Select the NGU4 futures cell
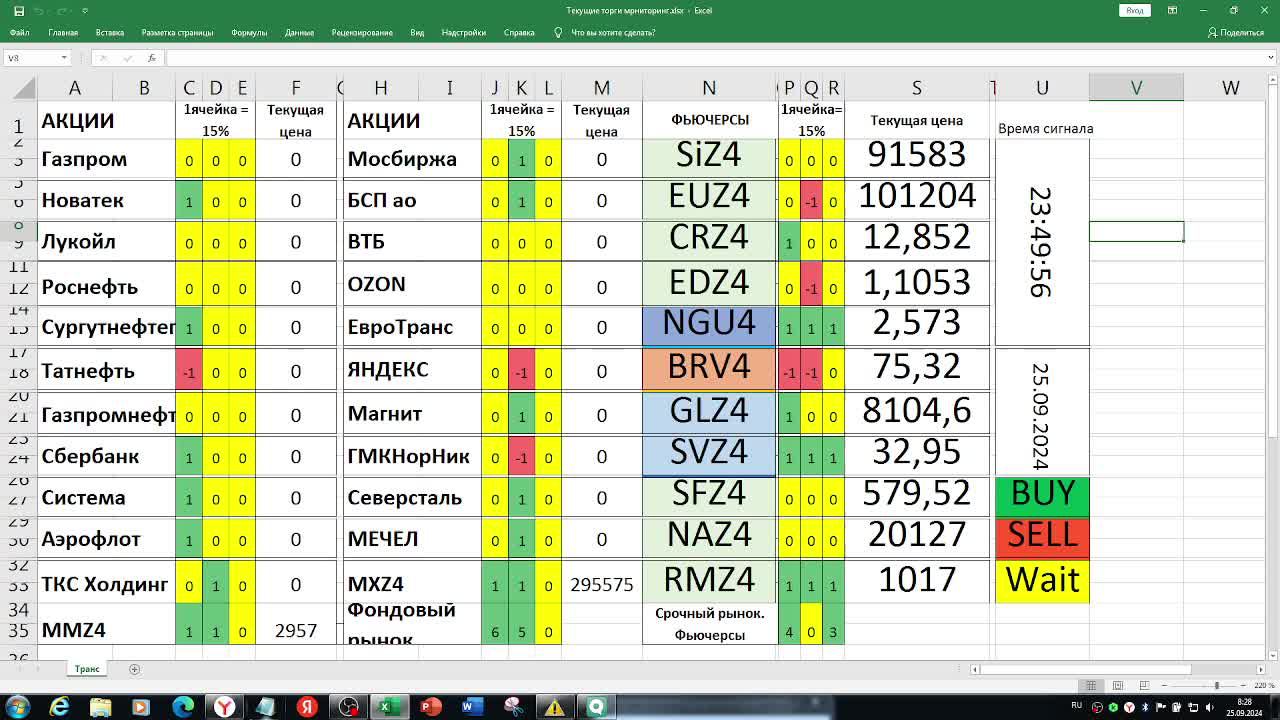This screenshot has width=1280, height=720. click(709, 324)
